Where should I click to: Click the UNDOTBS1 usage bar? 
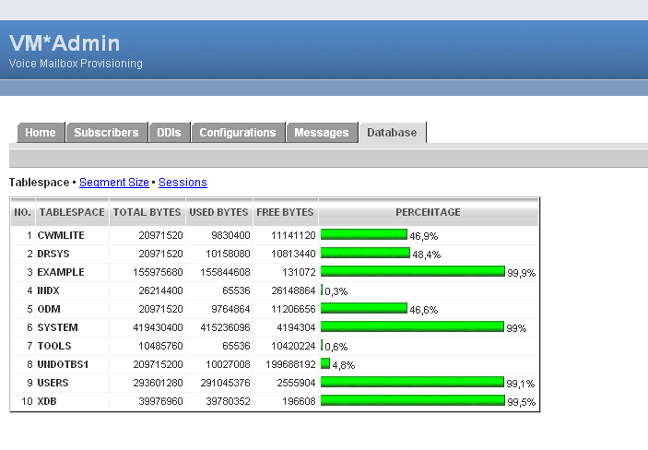[x=325, y=364]
